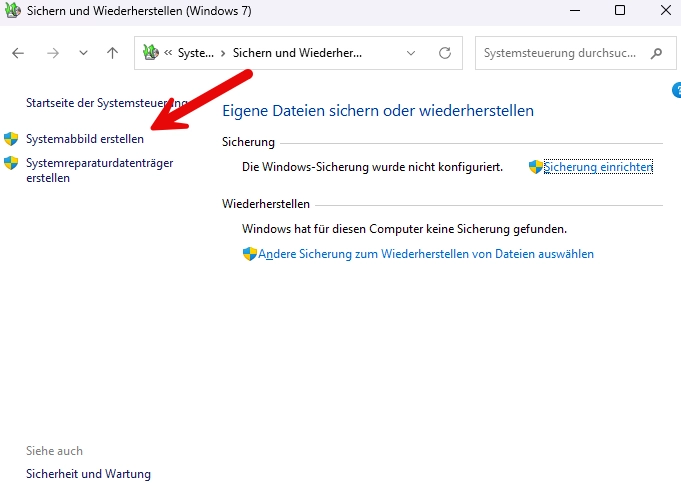
Task: Click the control panel icon in address bar
Action: pyautogui.click(x=151, y=53)
